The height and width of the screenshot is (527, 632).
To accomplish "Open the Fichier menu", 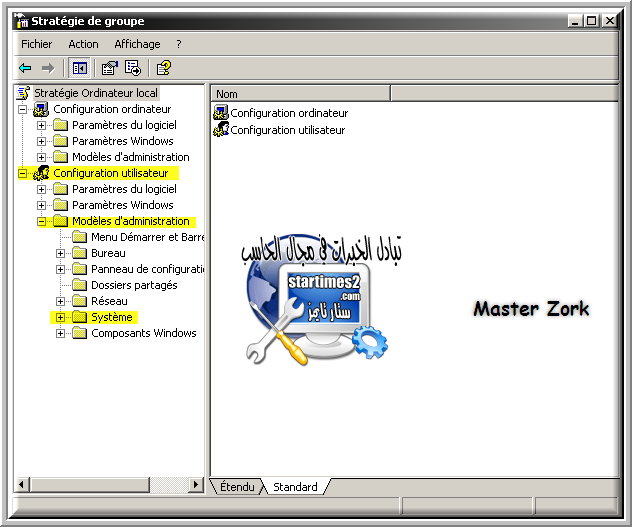I will (37, 44).
